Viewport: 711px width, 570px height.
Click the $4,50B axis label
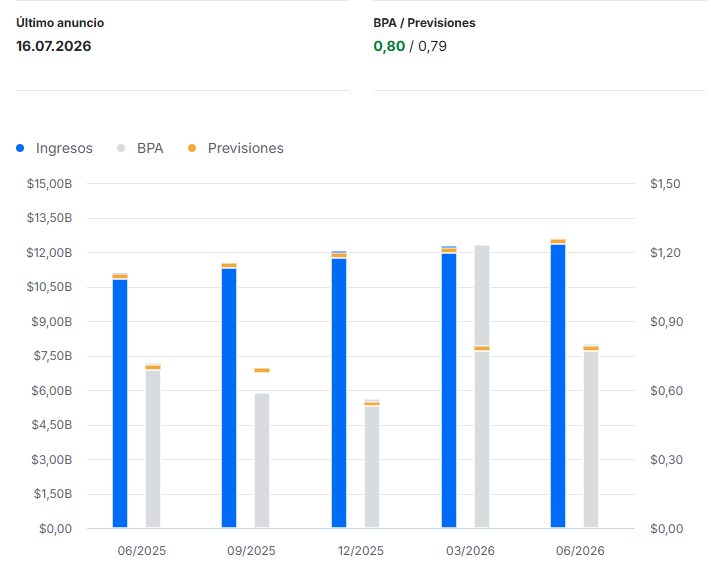[52, 425]
